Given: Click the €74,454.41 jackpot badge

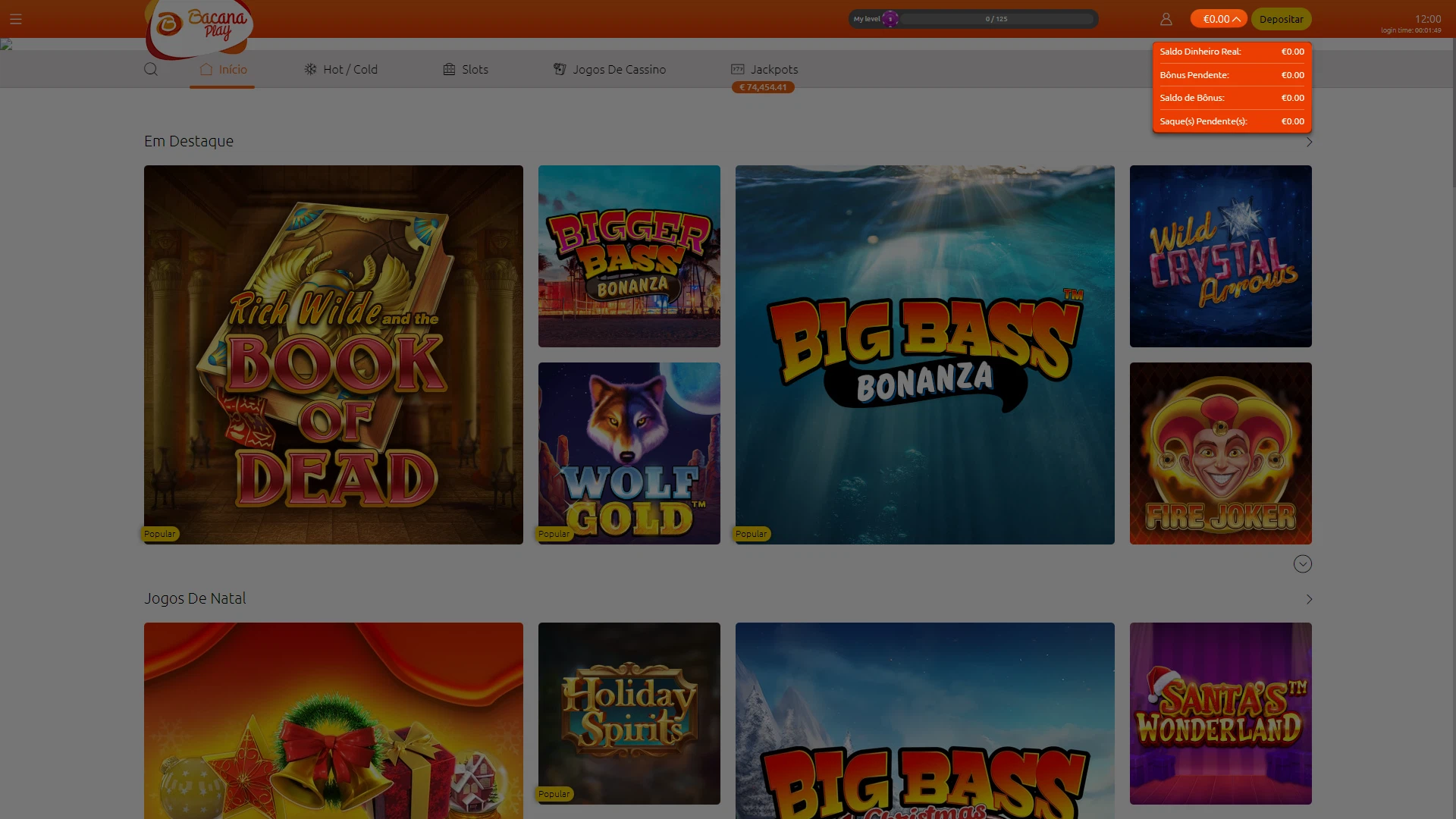Looking at the screenshot, I should click(763, 87).
